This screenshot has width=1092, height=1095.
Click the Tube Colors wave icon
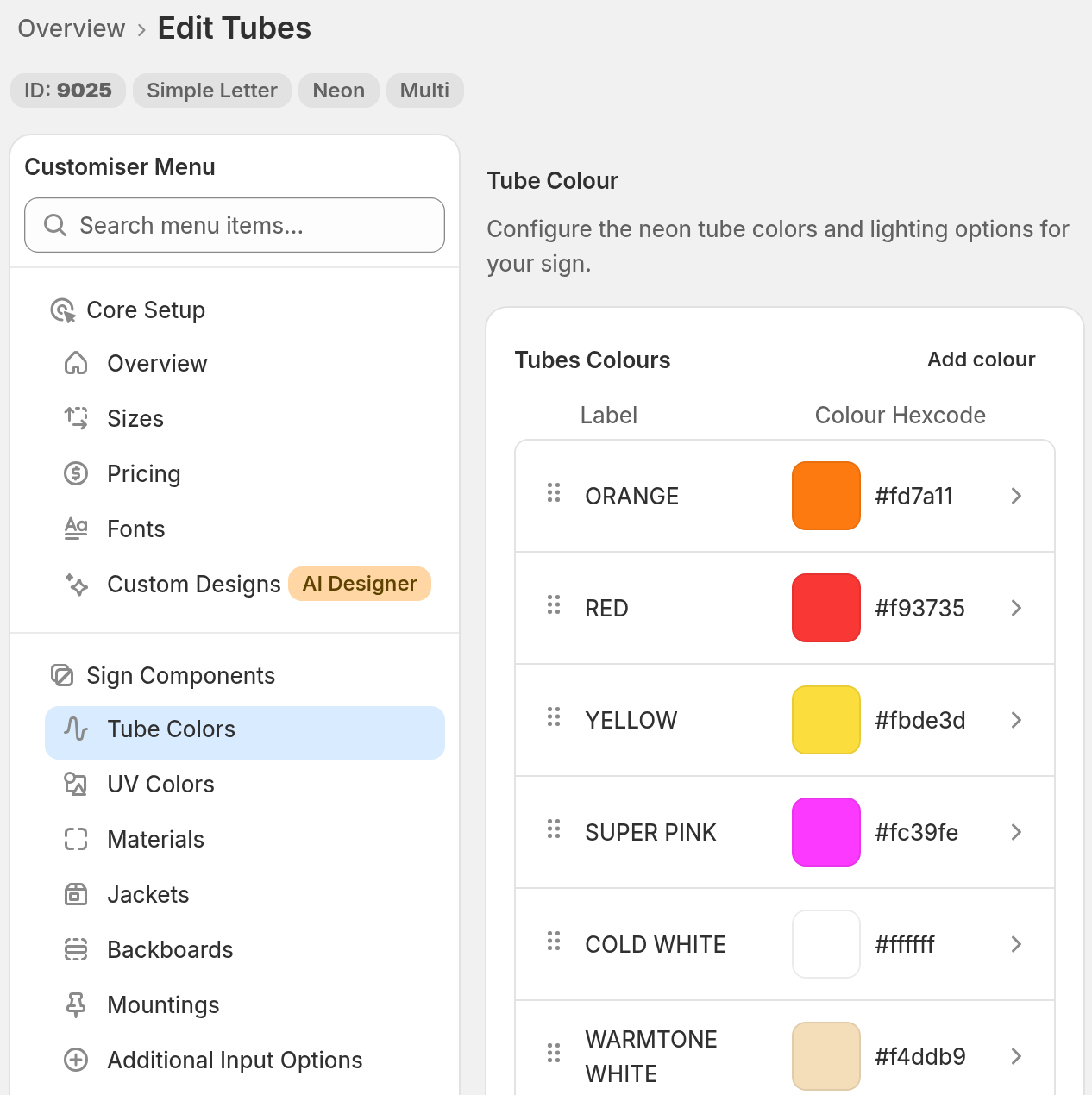[76, 729]
